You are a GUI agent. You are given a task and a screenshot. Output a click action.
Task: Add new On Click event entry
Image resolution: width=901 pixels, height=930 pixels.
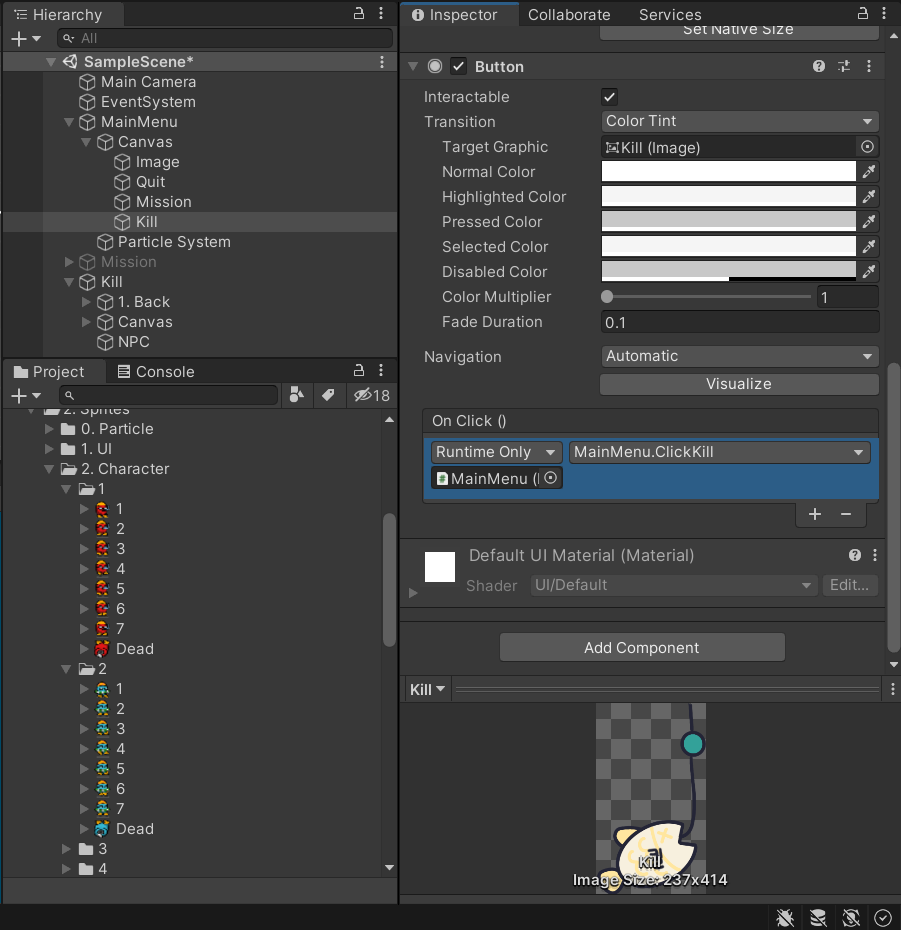point(815,514)
